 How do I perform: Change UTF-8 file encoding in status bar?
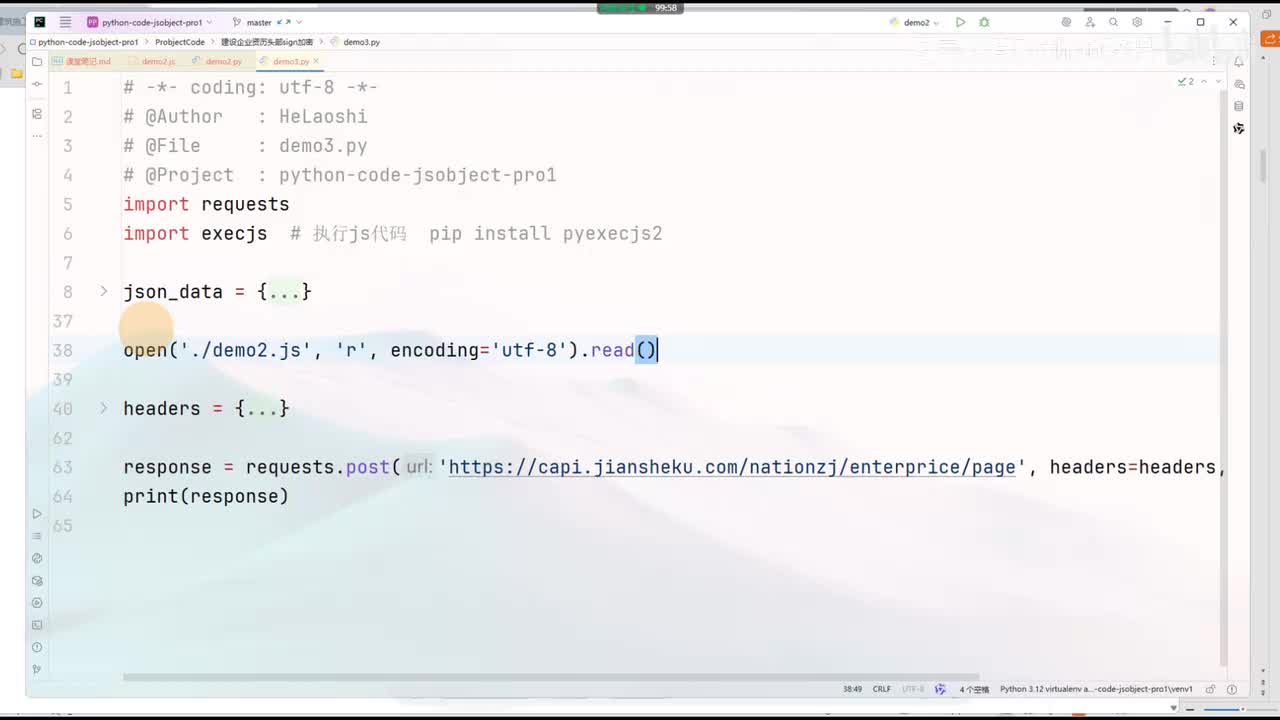[913, 689]
